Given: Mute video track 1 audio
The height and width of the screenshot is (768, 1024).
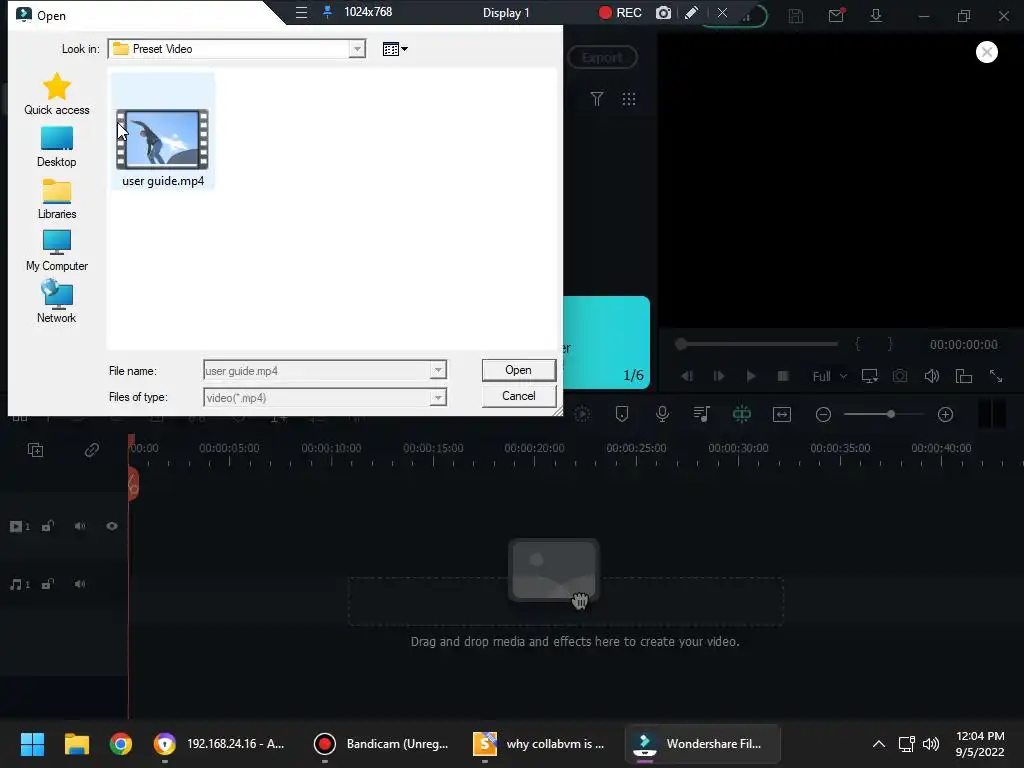Looking at the screenshot, I should tap(80, 526).
